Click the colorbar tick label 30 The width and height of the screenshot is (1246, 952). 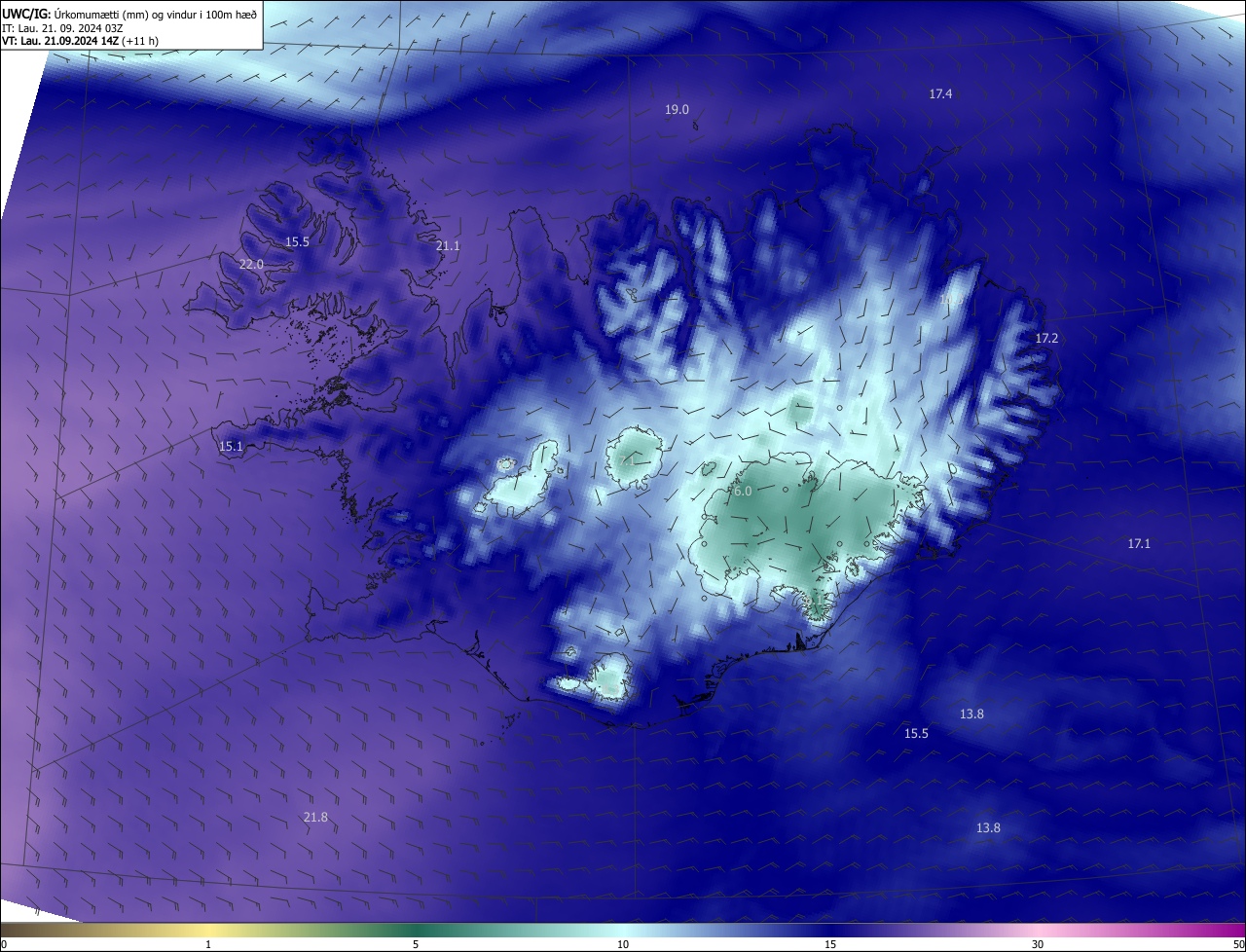tap(1038, 944)
